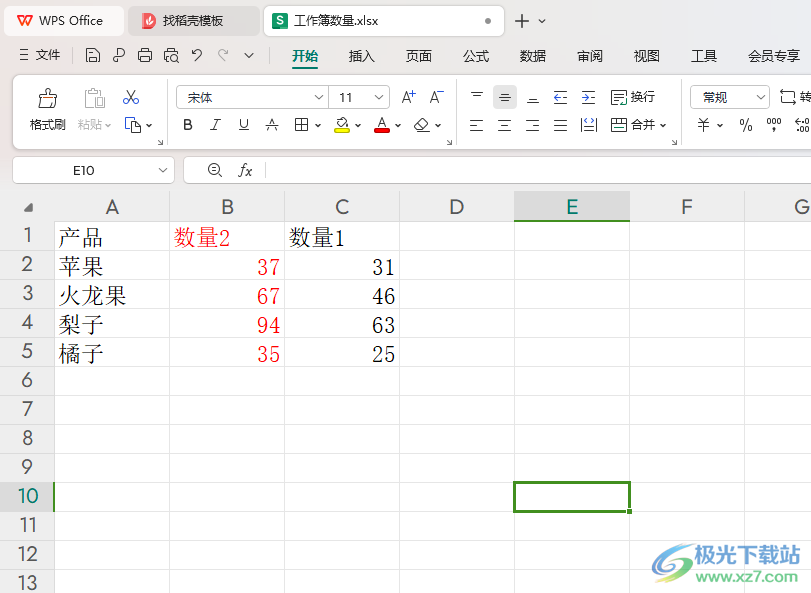Viewport: 811px width, 593px height.
Task: Click the Save icon in quick toolbar
Action: coord(93,55)
